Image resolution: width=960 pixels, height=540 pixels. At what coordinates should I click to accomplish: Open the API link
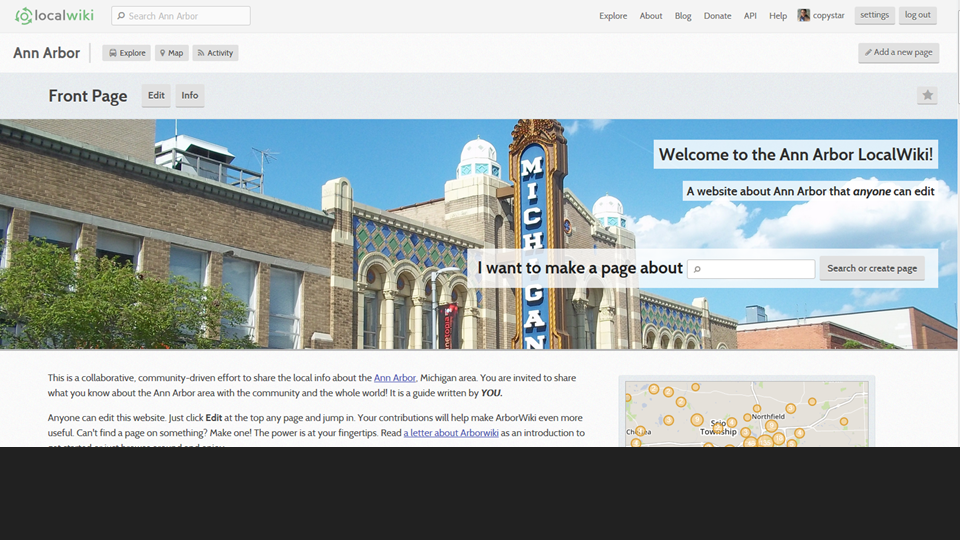pyautogui.click(x=750, y=16)
